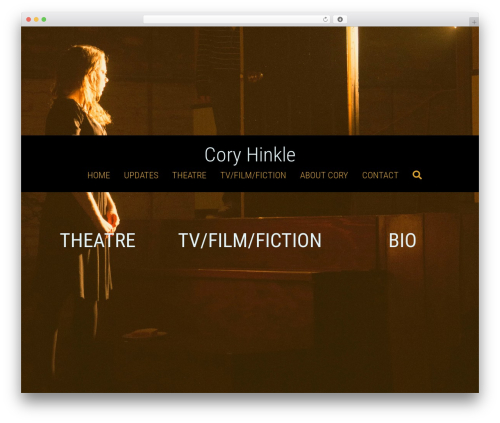Open the large BIO heading link
This screenshot has width=500, height=423.
click(403, 240)
